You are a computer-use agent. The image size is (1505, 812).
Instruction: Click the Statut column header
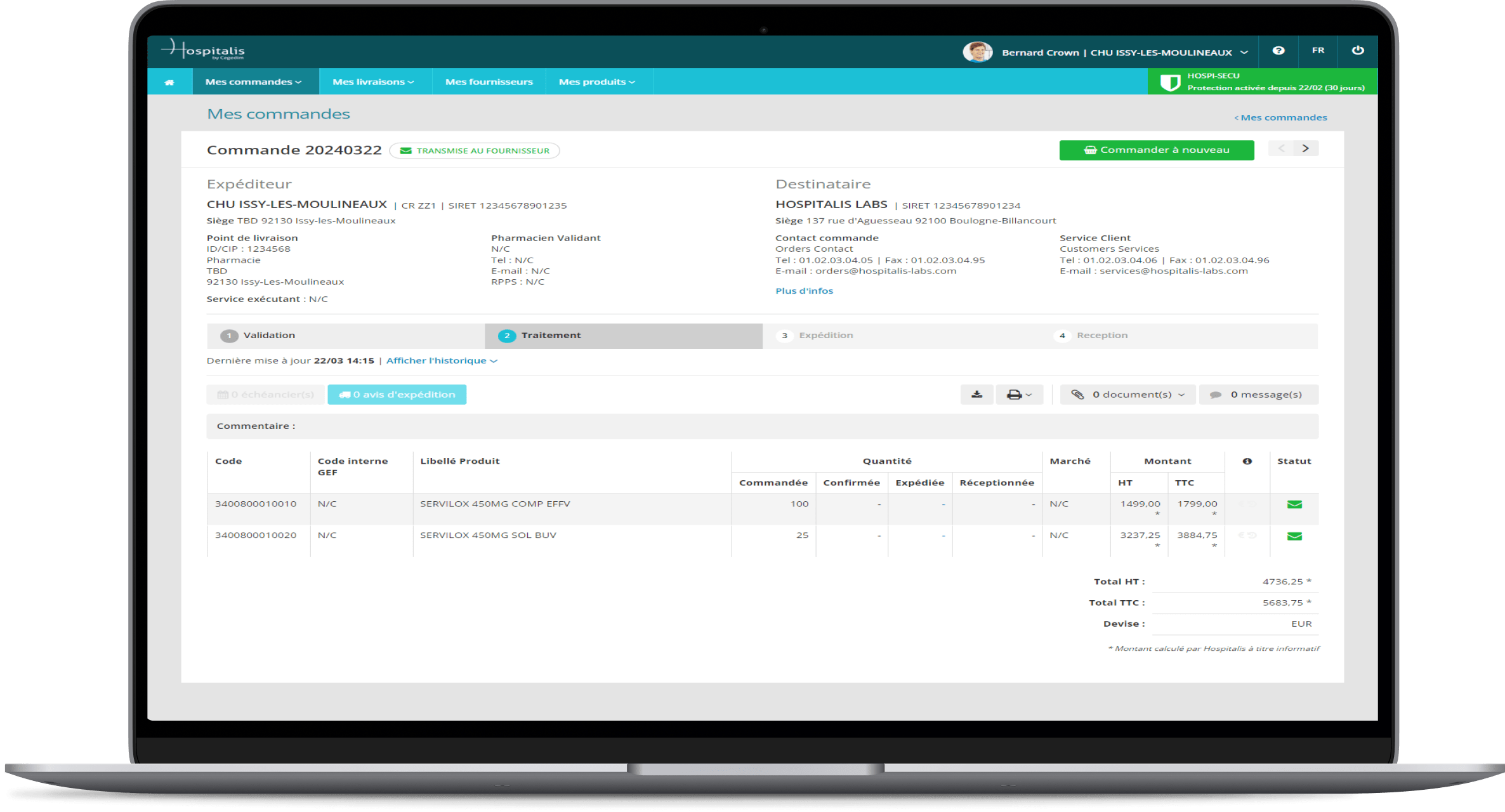point(1294,461)
